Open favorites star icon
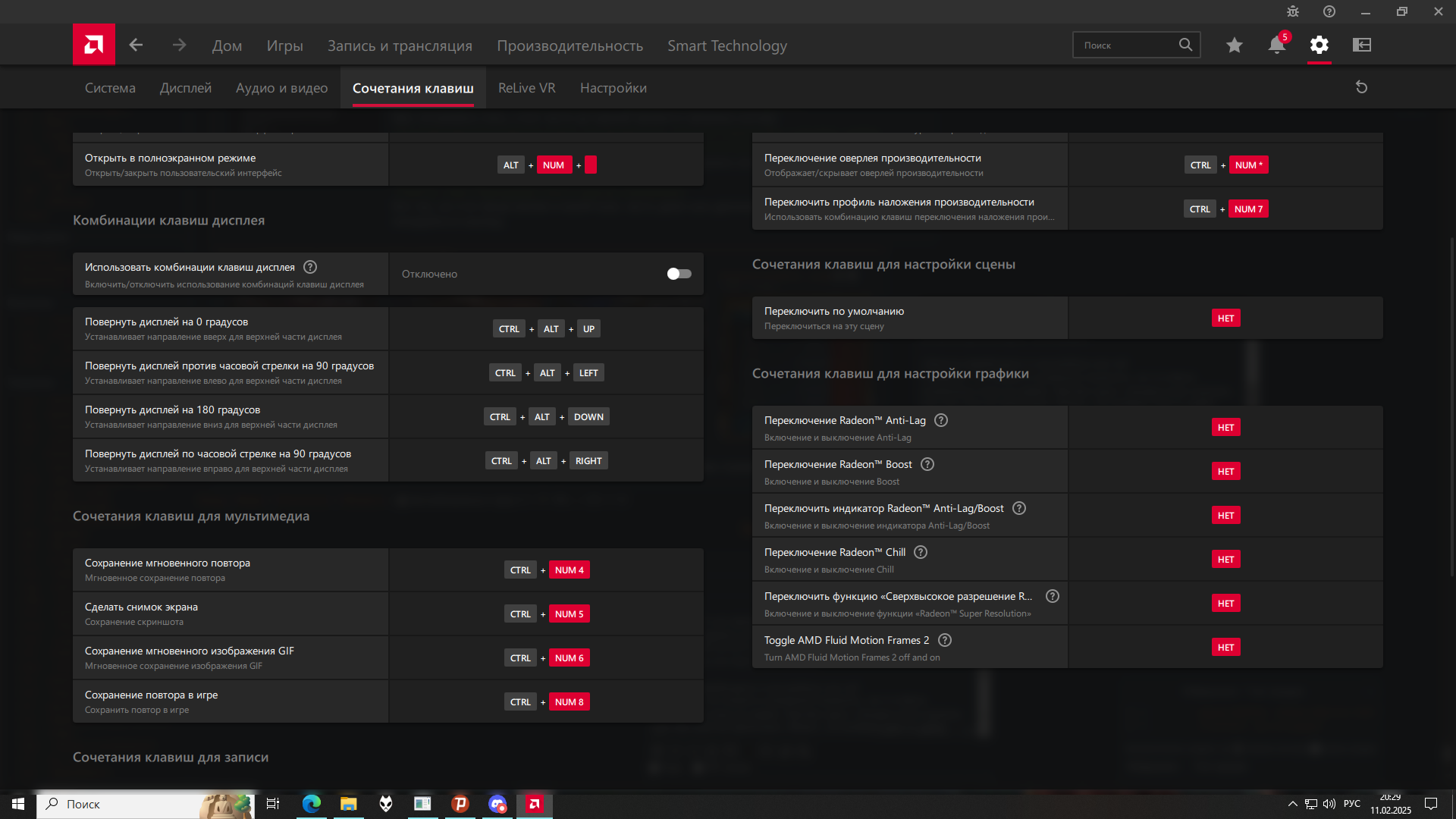 1235,45
